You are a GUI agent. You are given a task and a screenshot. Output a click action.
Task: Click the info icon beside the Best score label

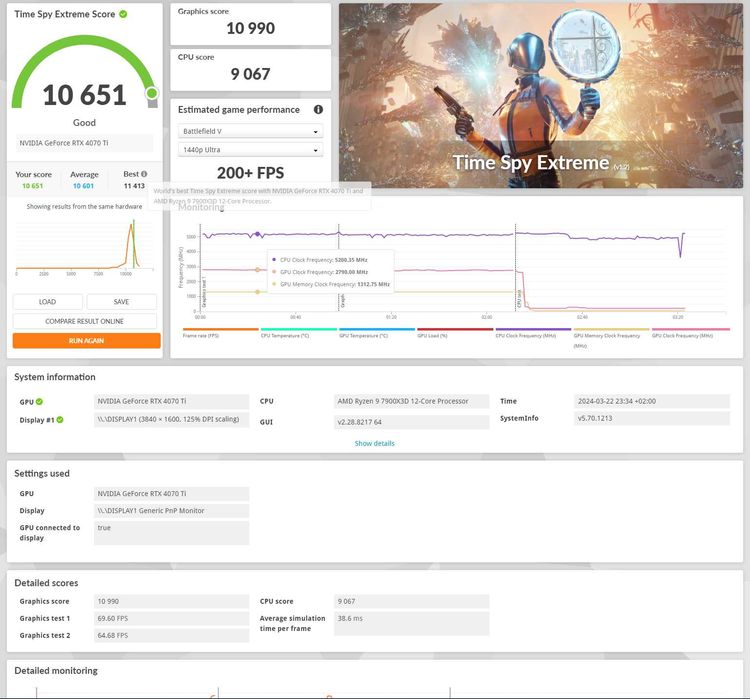point(144,174)
